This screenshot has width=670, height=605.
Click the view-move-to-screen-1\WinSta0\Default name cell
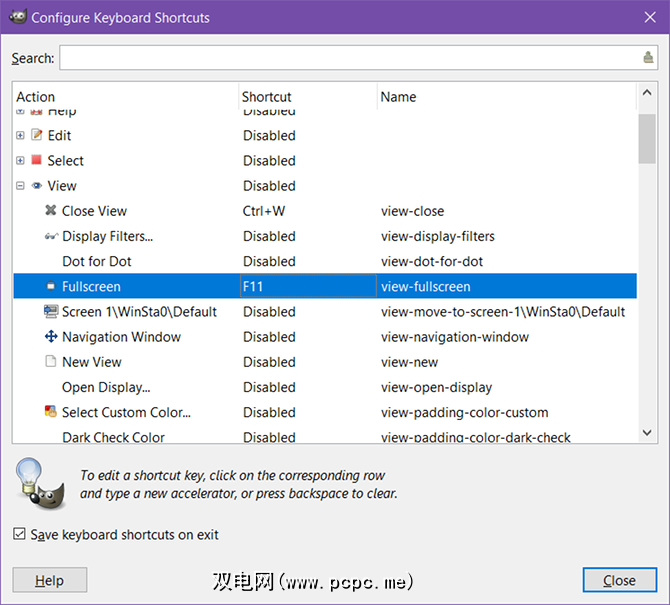click(503, 311)
